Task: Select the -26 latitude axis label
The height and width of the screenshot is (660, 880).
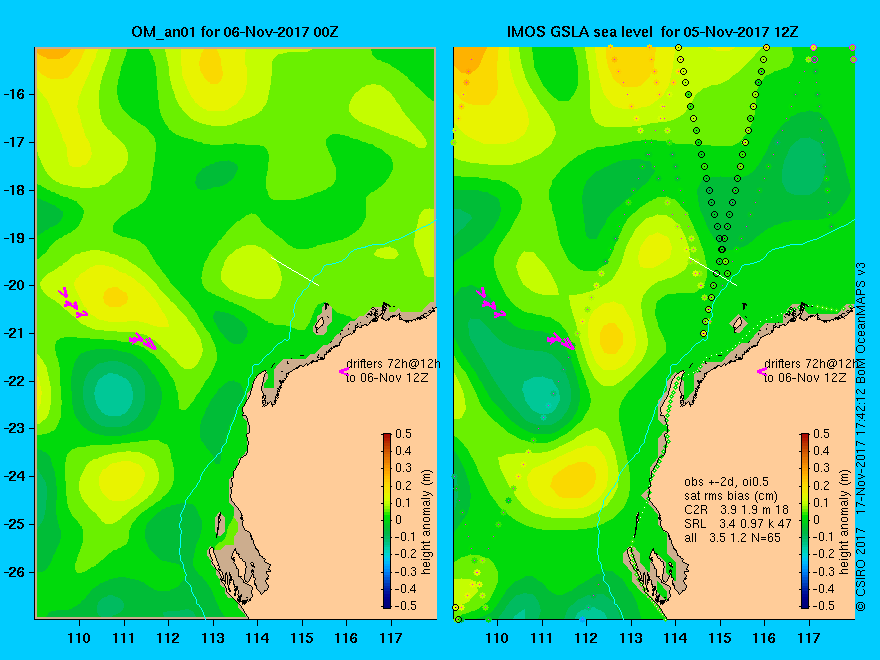Action: click(16, 572)
